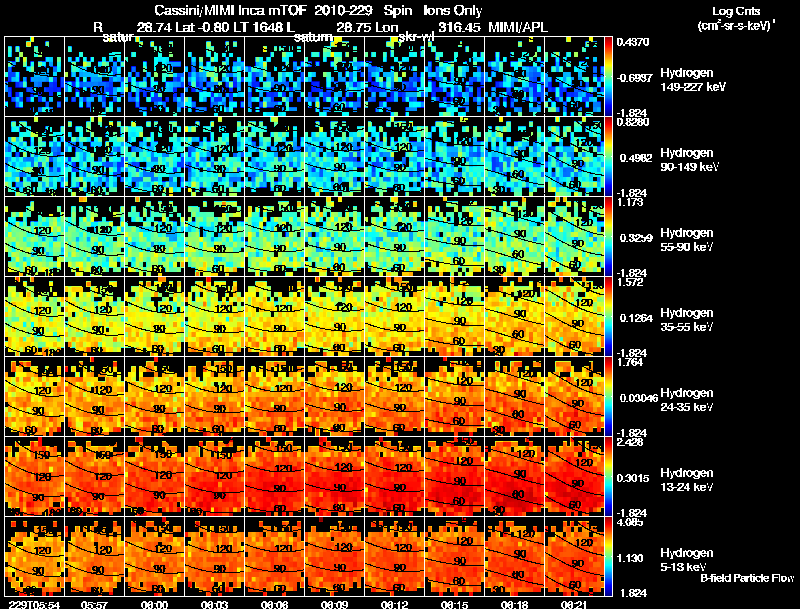Click the color bar beside Hydrogen 35-55 keV
Image resolution: width=800 pixels, height=609 pixels.
coord(608,317)
